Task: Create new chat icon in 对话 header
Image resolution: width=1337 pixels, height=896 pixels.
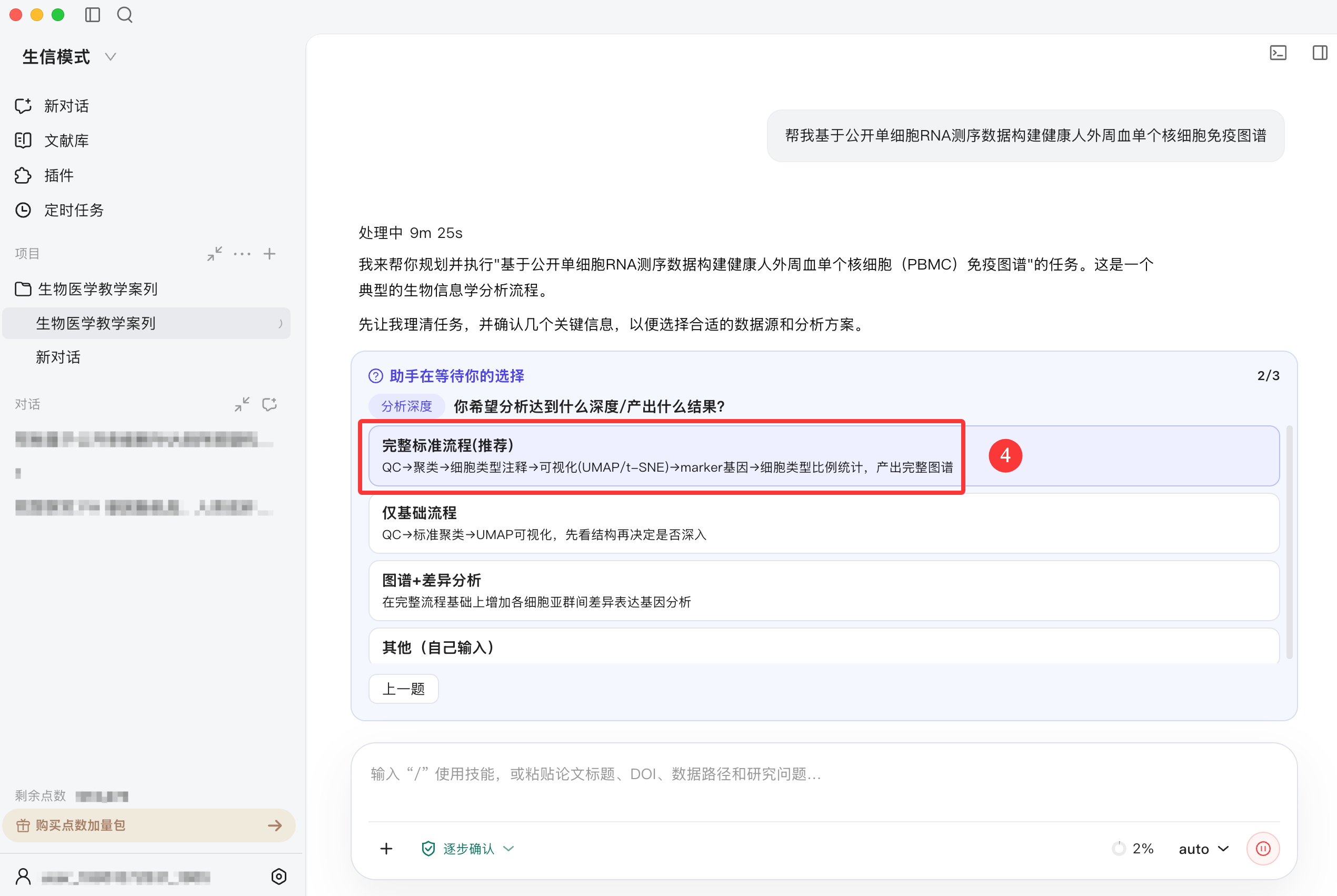Action: pos(270,405)
